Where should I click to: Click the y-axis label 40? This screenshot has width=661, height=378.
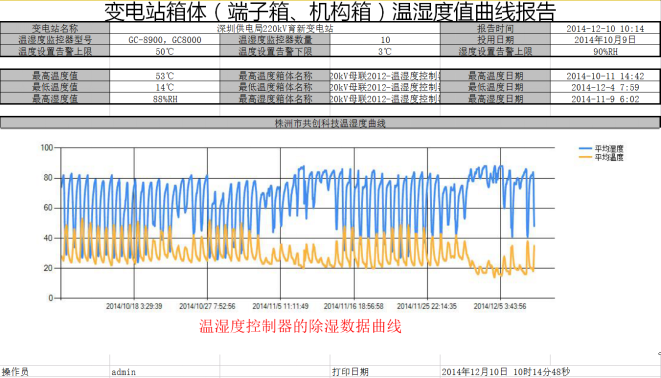click(x=48, y=238)
